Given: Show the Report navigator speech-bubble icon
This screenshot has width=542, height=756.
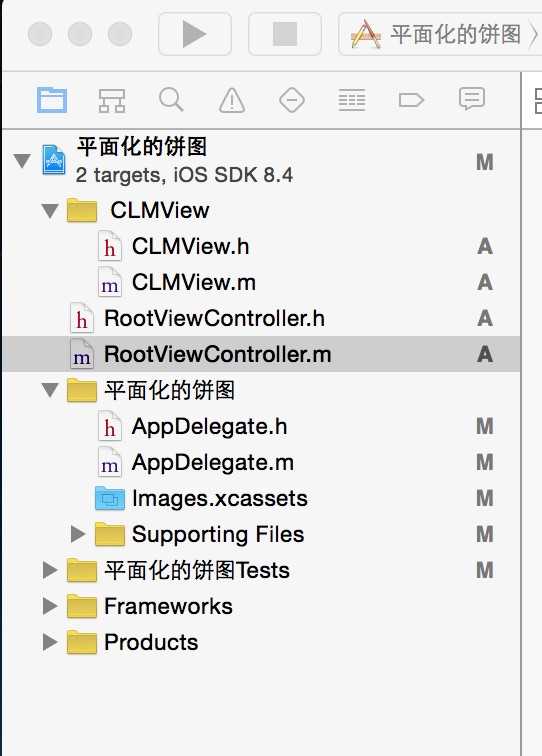Looking at the screenshot, I should point(472,99).
